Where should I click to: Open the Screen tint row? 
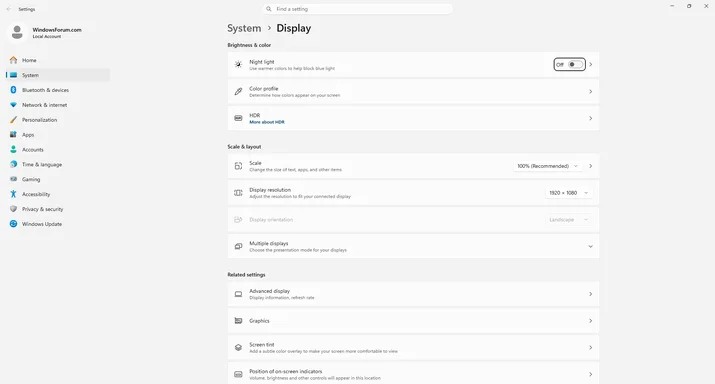coord(413,348)
